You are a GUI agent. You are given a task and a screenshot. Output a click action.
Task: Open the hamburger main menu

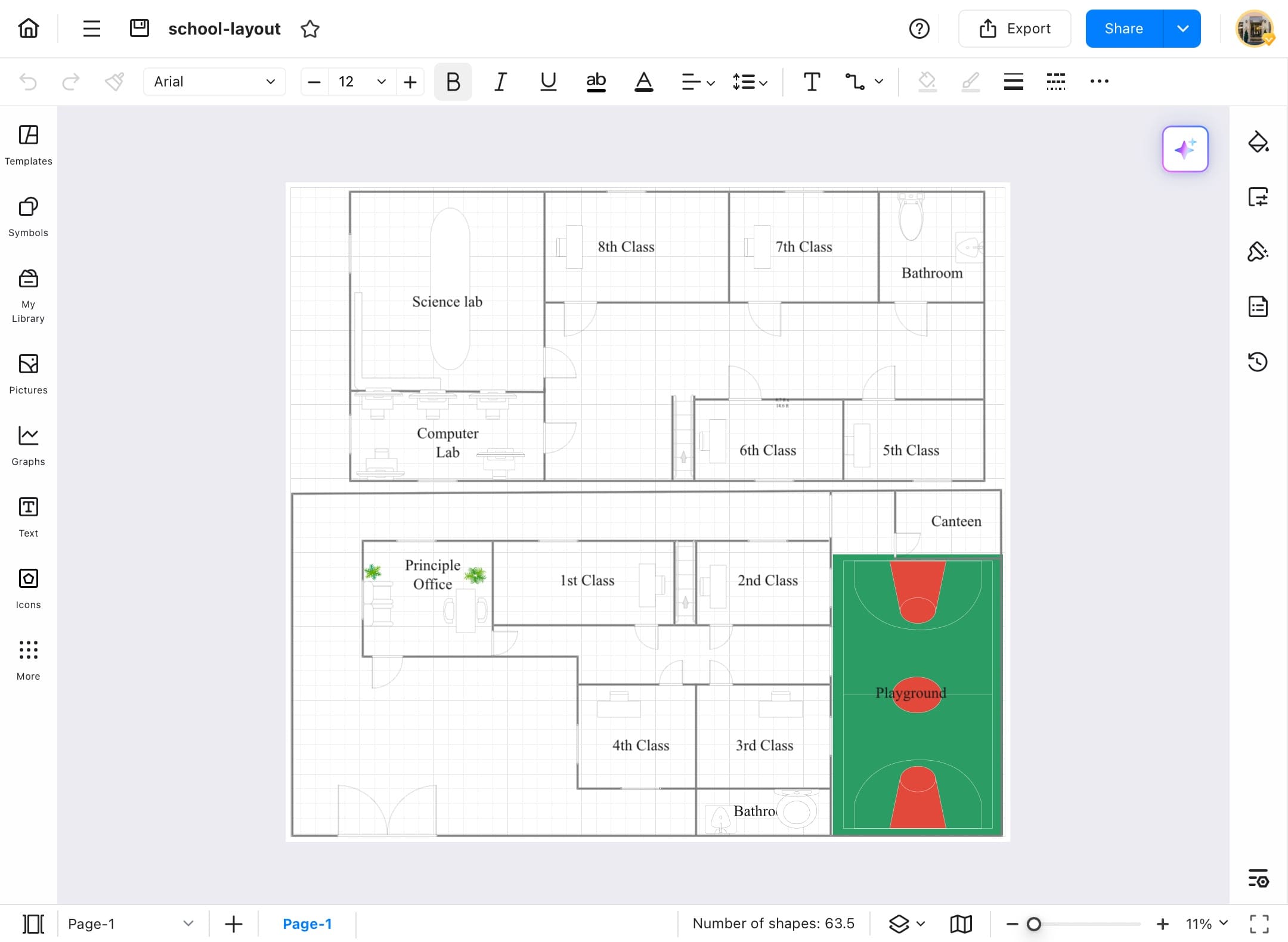click(x=91, y=29)
